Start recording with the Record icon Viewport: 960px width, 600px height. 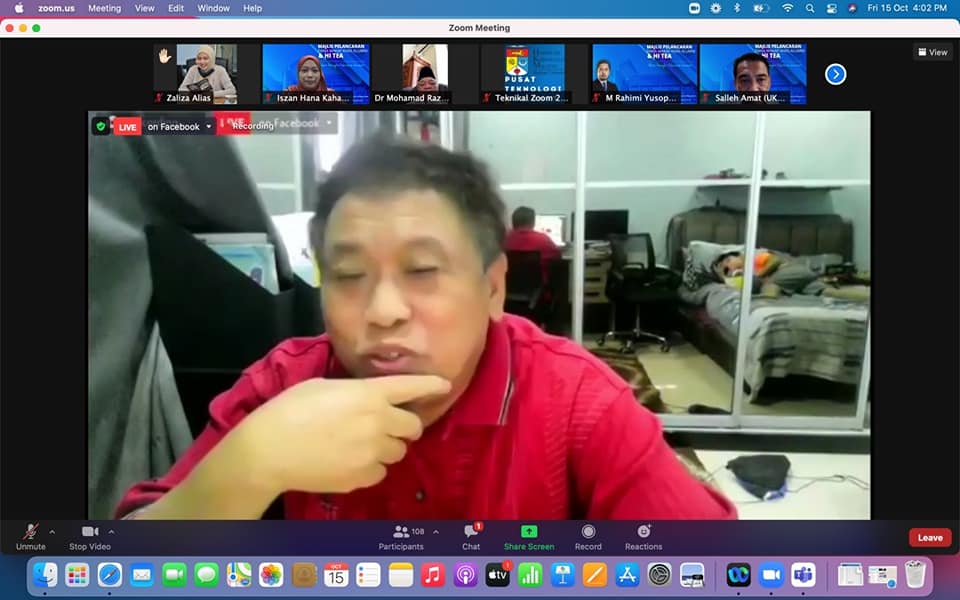[x=588, y=532]
